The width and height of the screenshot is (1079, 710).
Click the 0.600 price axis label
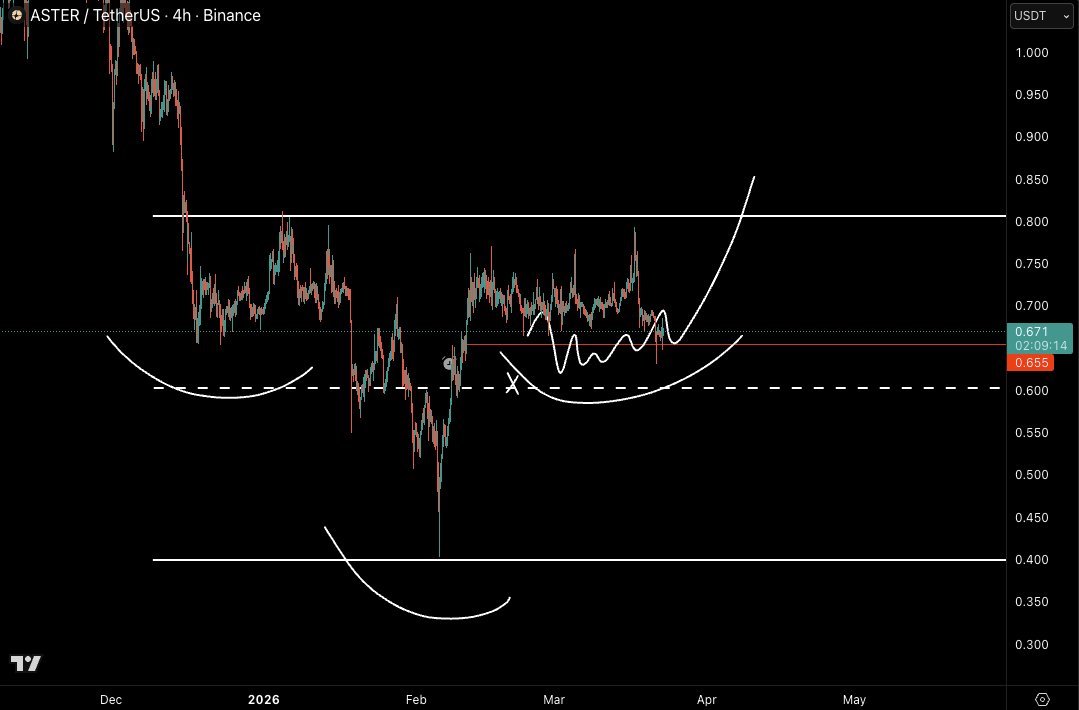pyautogui.click(x=1032, y=391)
